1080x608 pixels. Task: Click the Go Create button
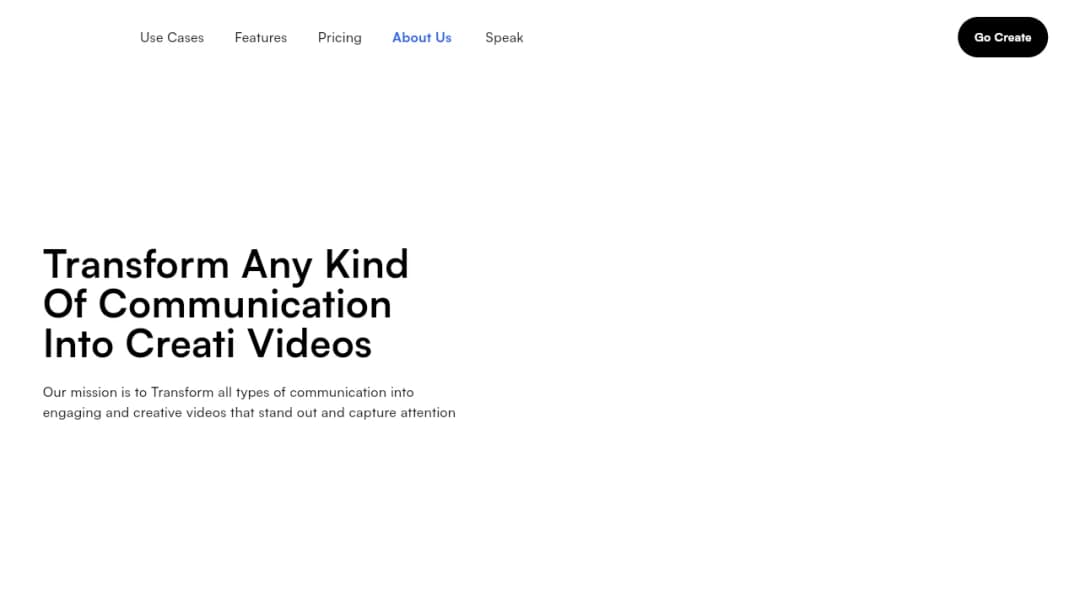(x=1002, y=37)
